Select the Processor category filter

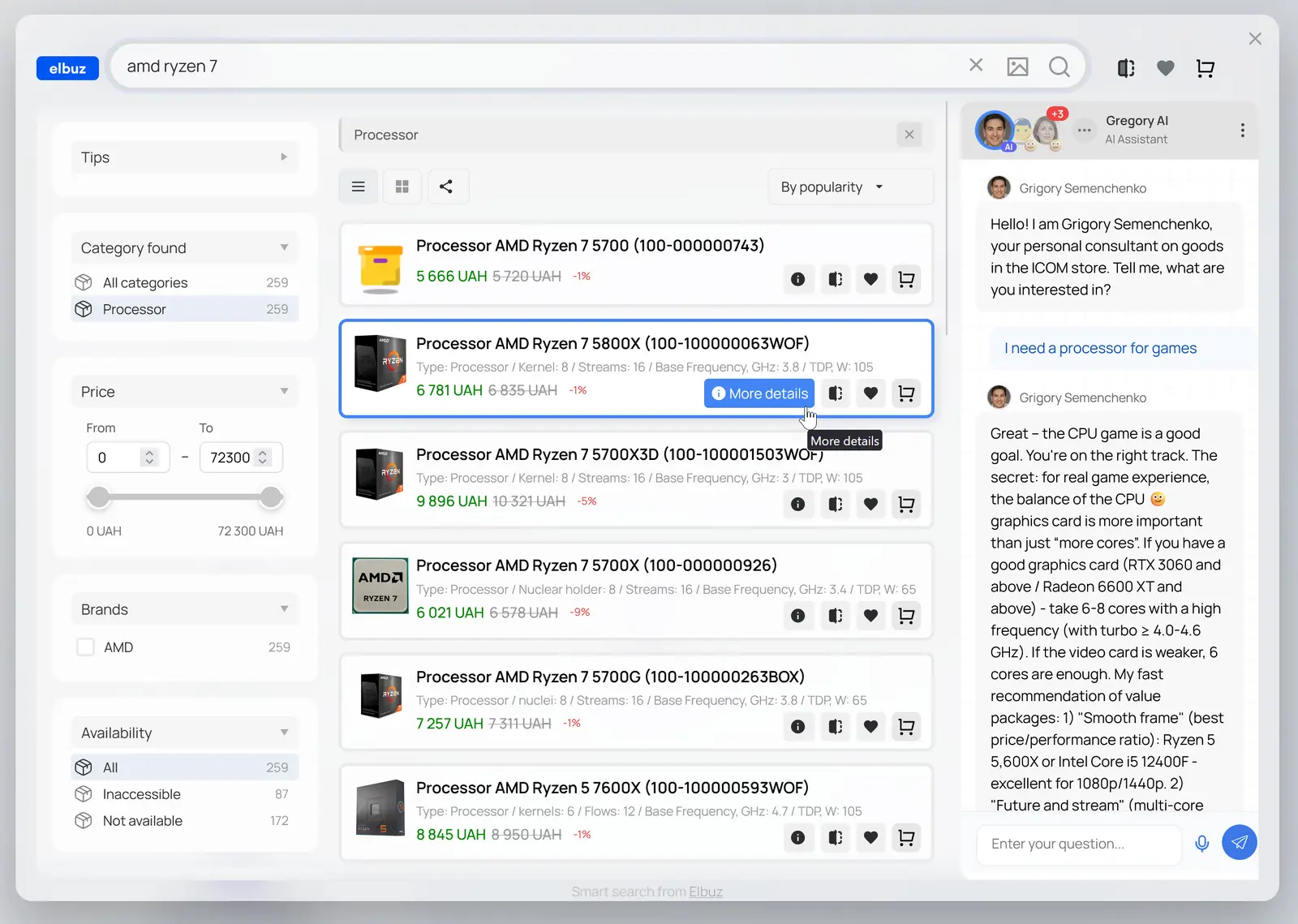[x=185, y=309]
